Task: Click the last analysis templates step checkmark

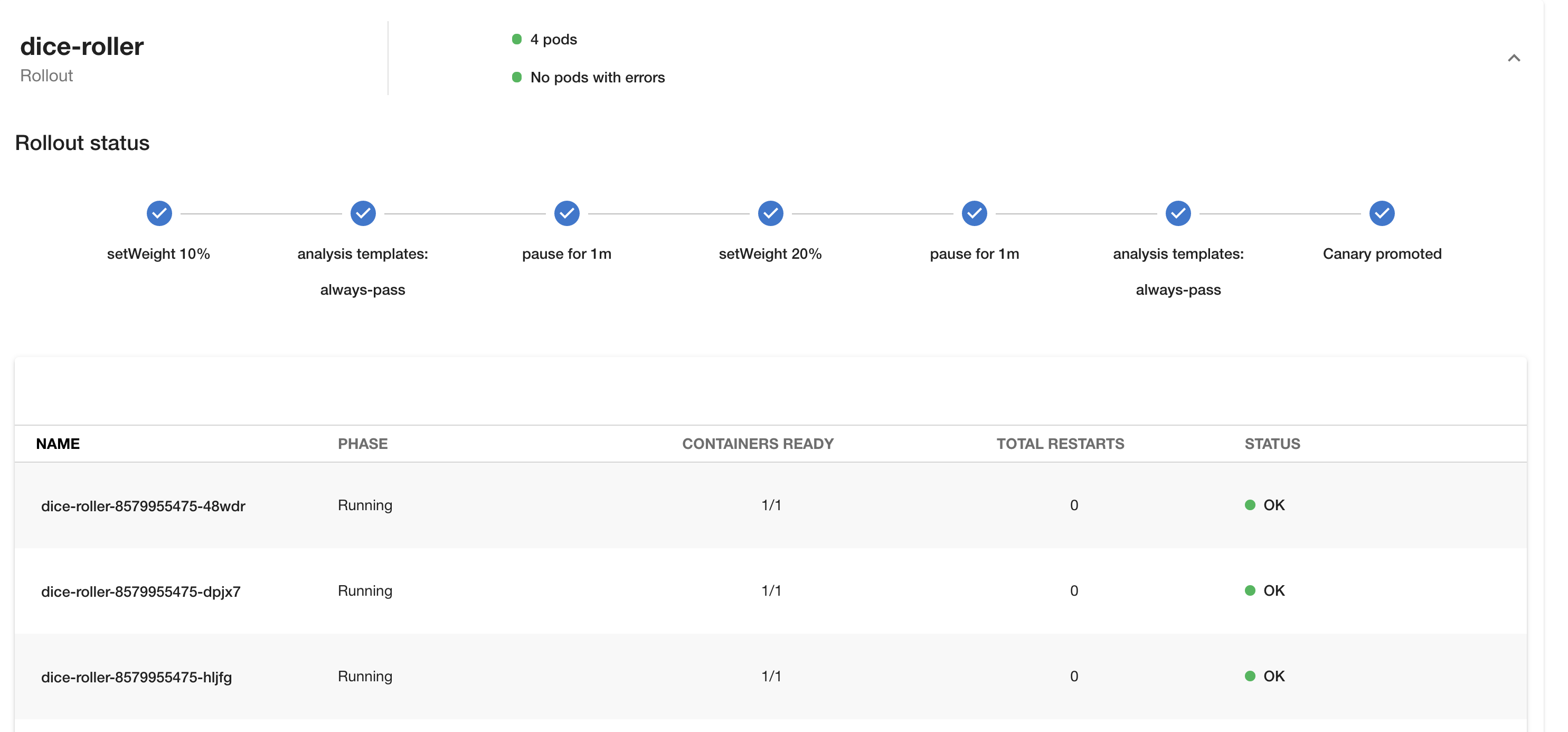Action: pyautogui.click(x=1178, y=213)
